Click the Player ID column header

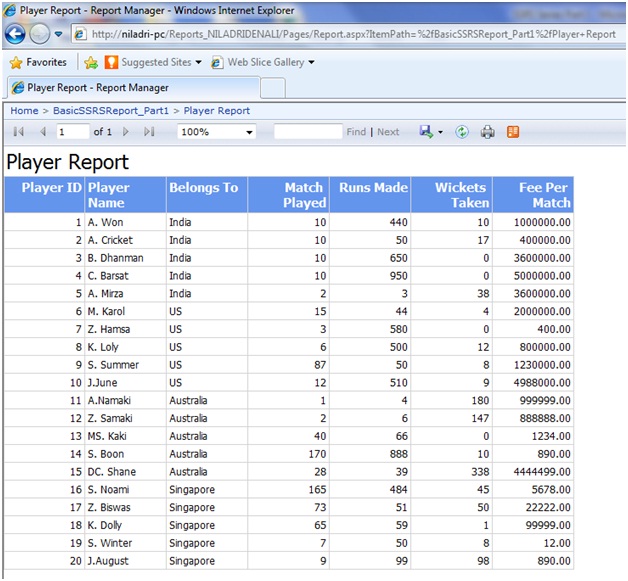click(44, 195)
